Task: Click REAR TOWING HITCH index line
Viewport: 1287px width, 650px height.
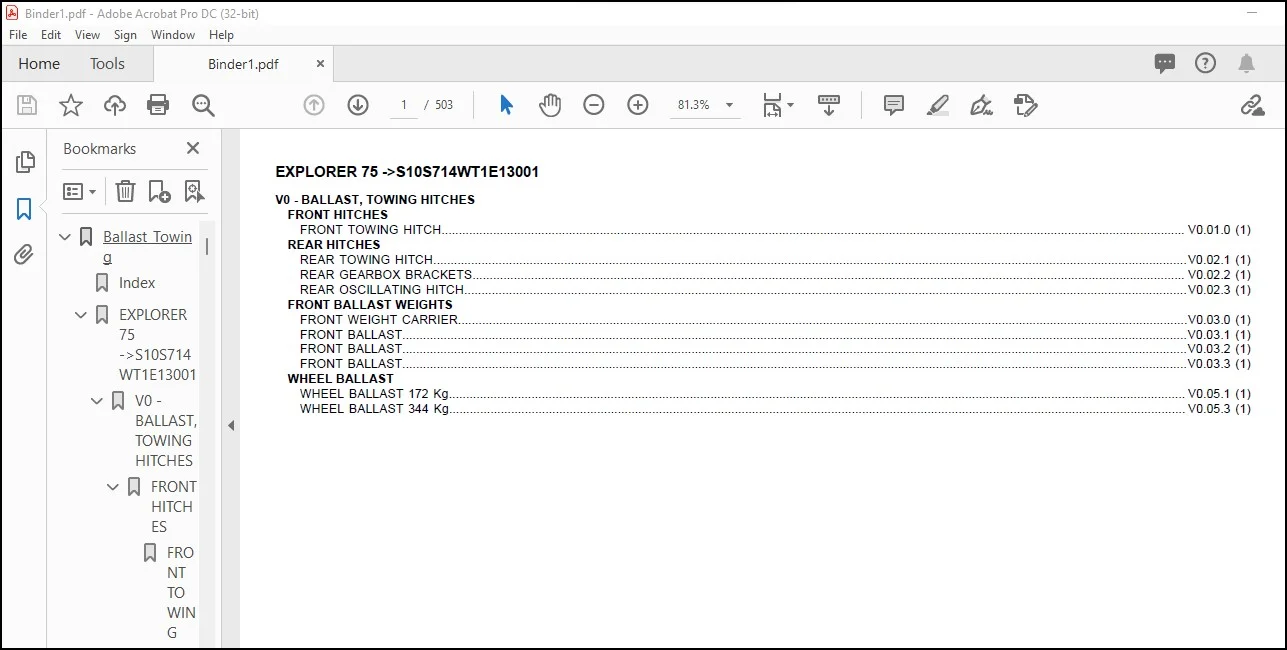Action: [x=774, y=259]
